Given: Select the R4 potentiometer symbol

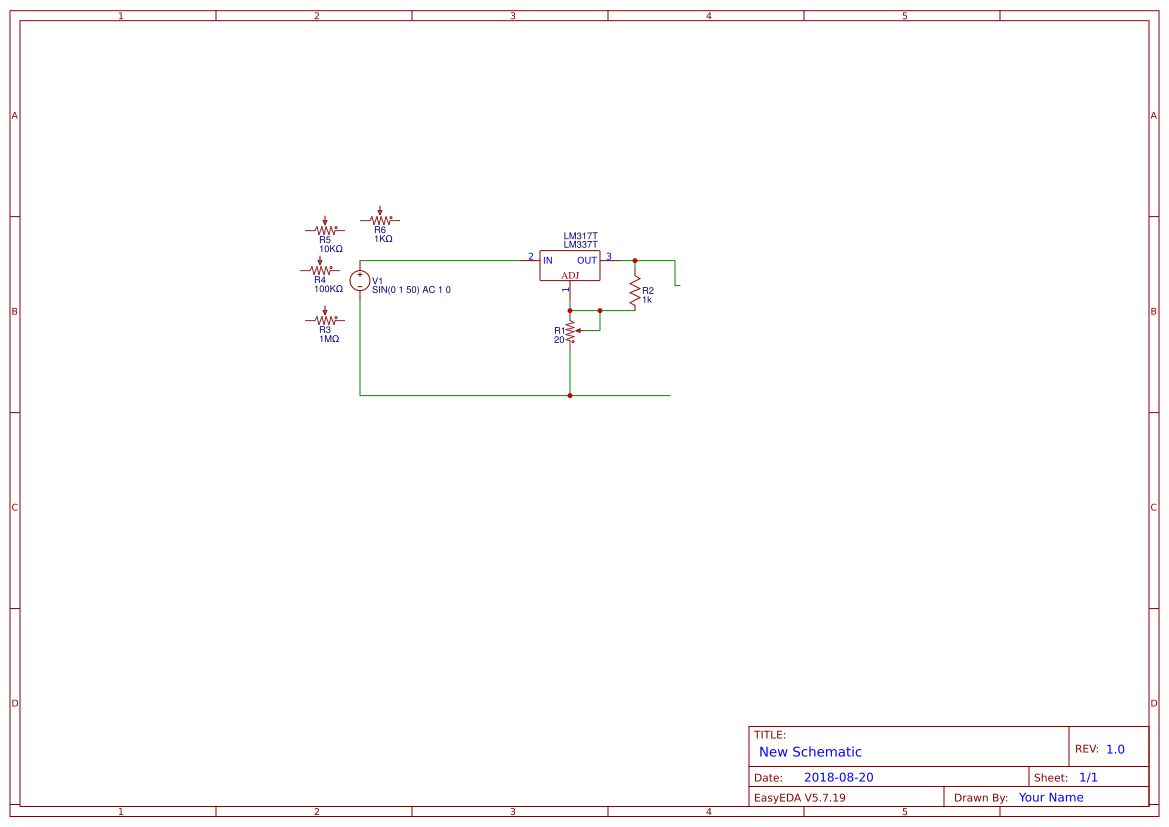Looking at the screenshot, I should tap(320, 267).
